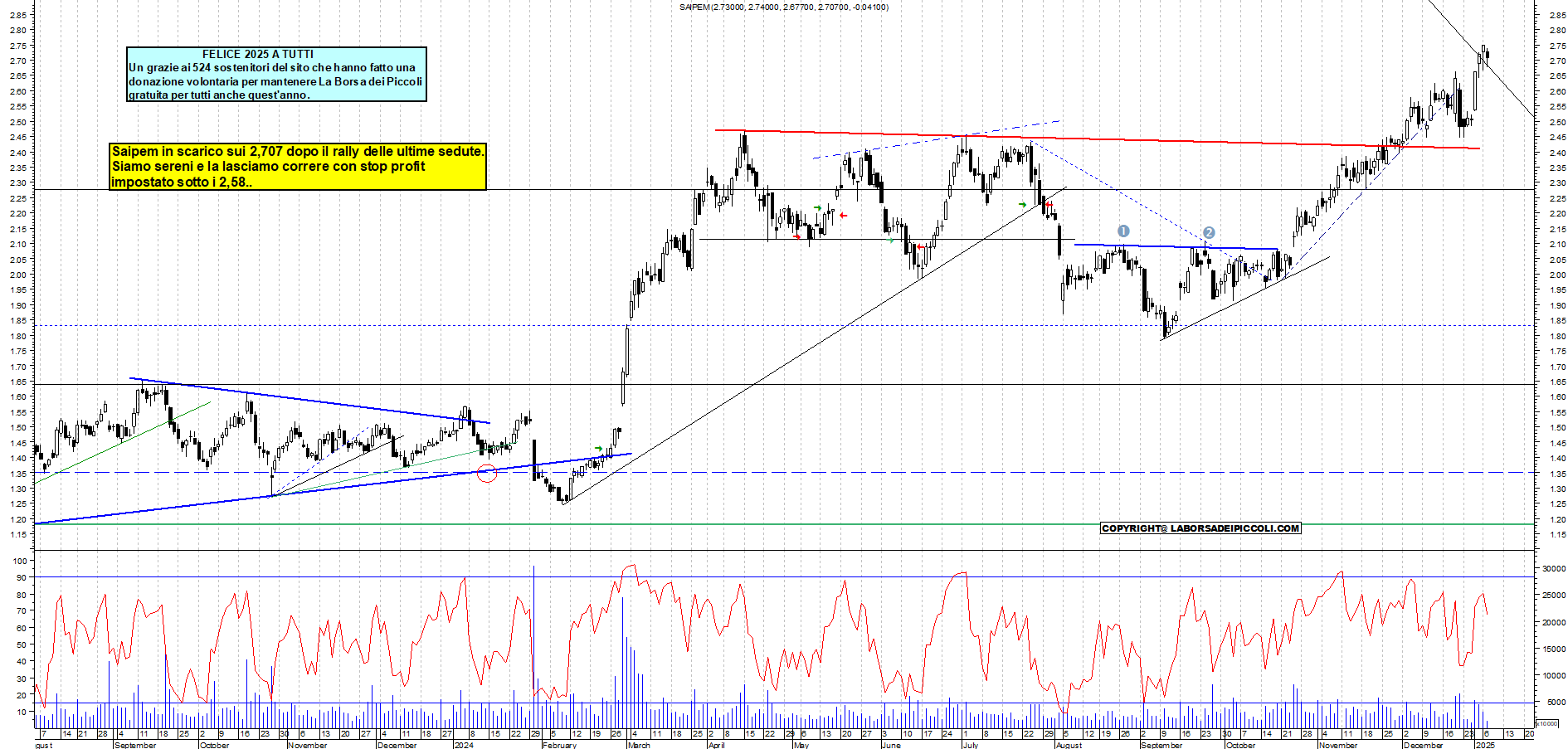
Task: Click the 80 level on oscillator scale
Action: tap(22, 596)
